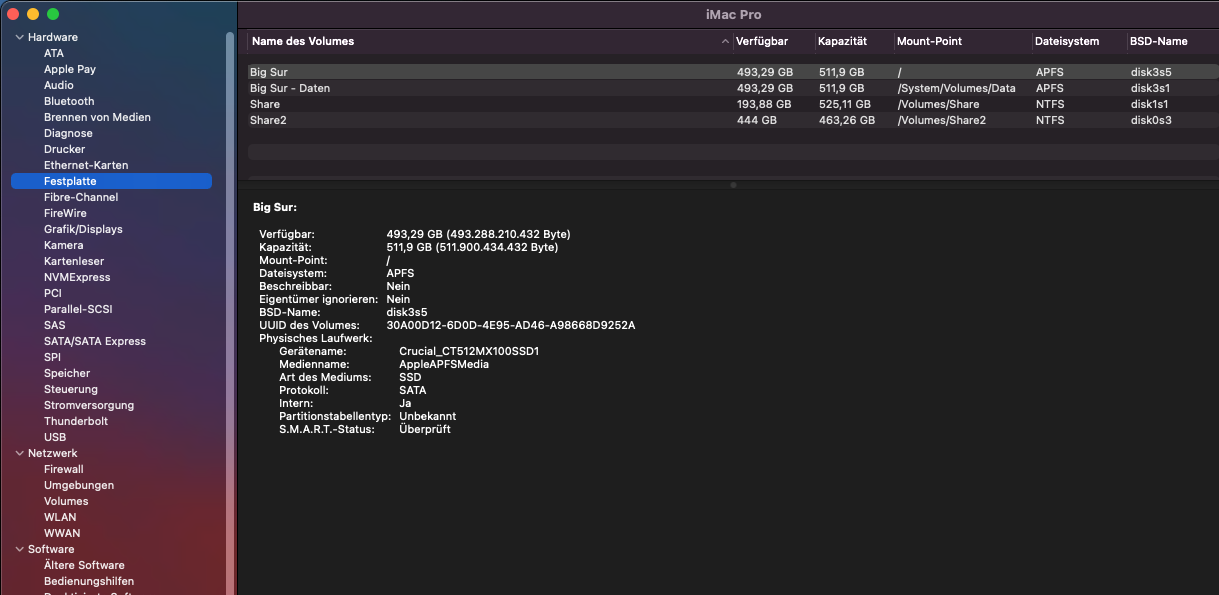
Task: Click the disk0s3 BSD-Name cell
Action: pyautogui.click(x=1151, y=120)
